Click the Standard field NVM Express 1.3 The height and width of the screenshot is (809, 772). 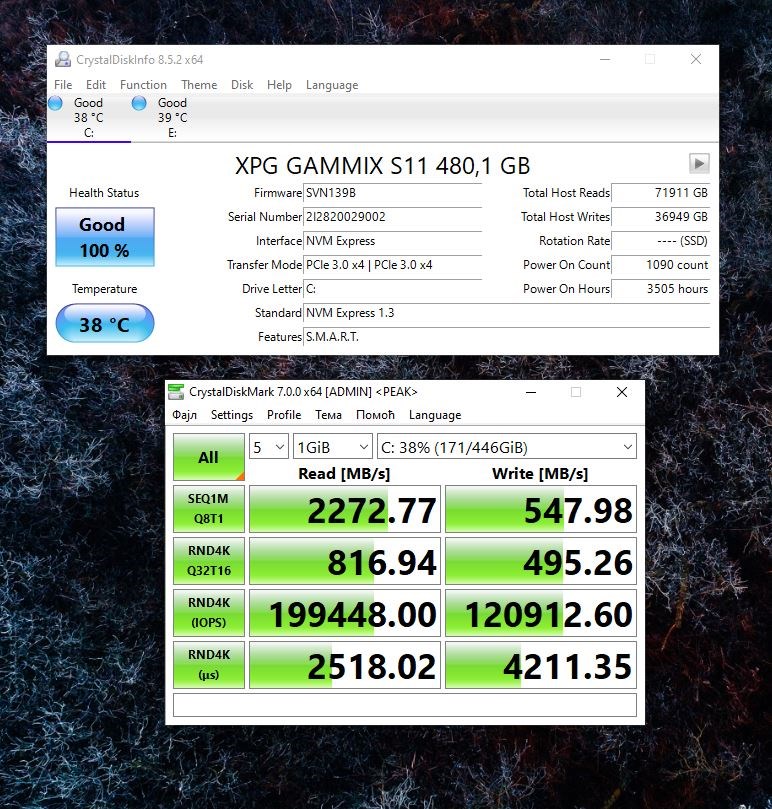tap(507, 313)
